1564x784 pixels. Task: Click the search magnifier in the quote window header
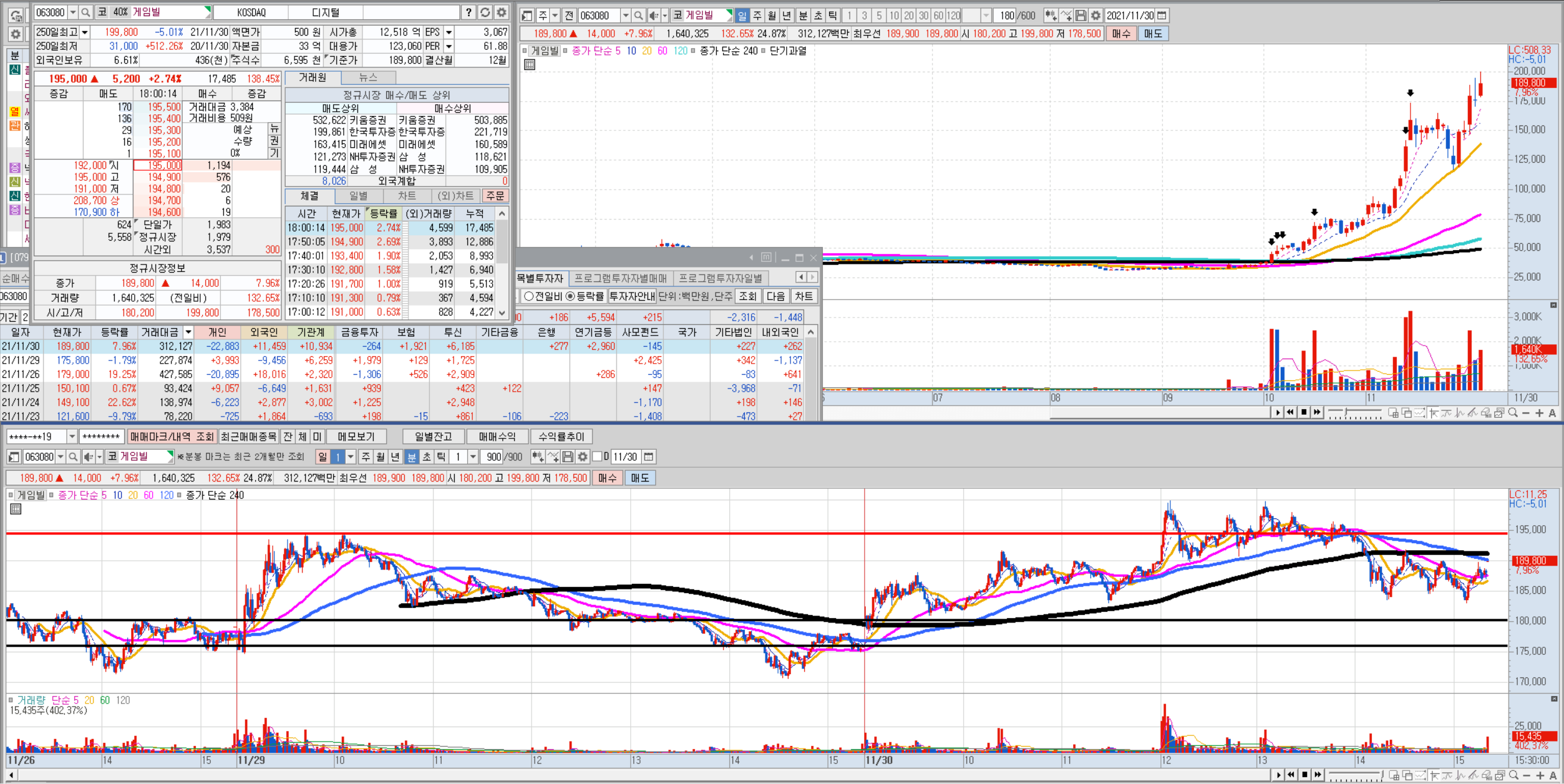tap(86, 12)
